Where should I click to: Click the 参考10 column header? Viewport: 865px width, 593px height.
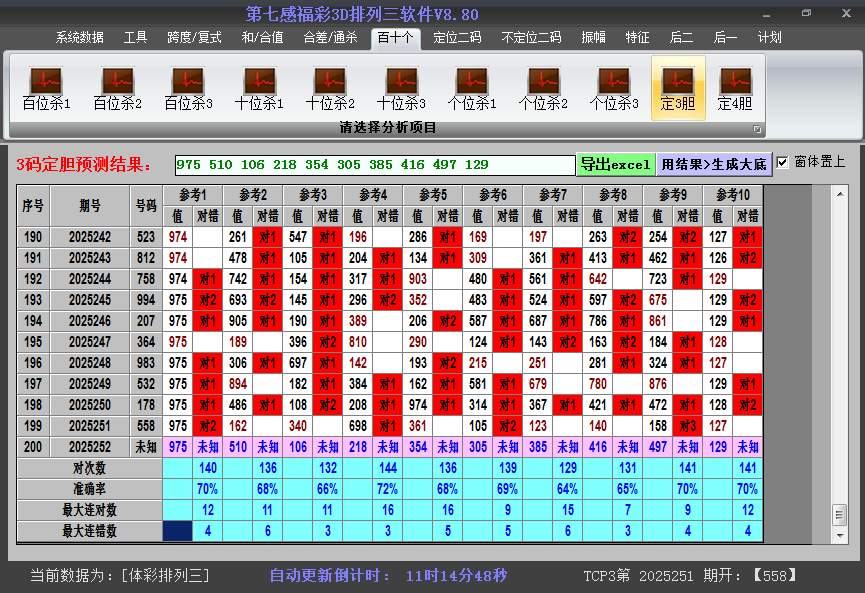(x=733, y=195)
